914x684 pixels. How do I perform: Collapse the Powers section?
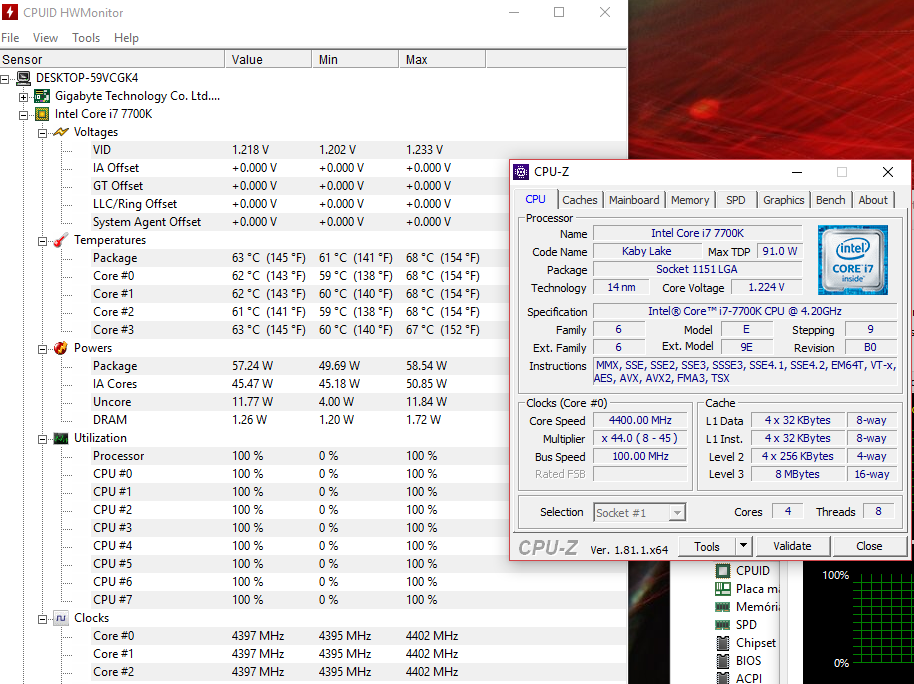pyautogui.click(x=42, y=349)
